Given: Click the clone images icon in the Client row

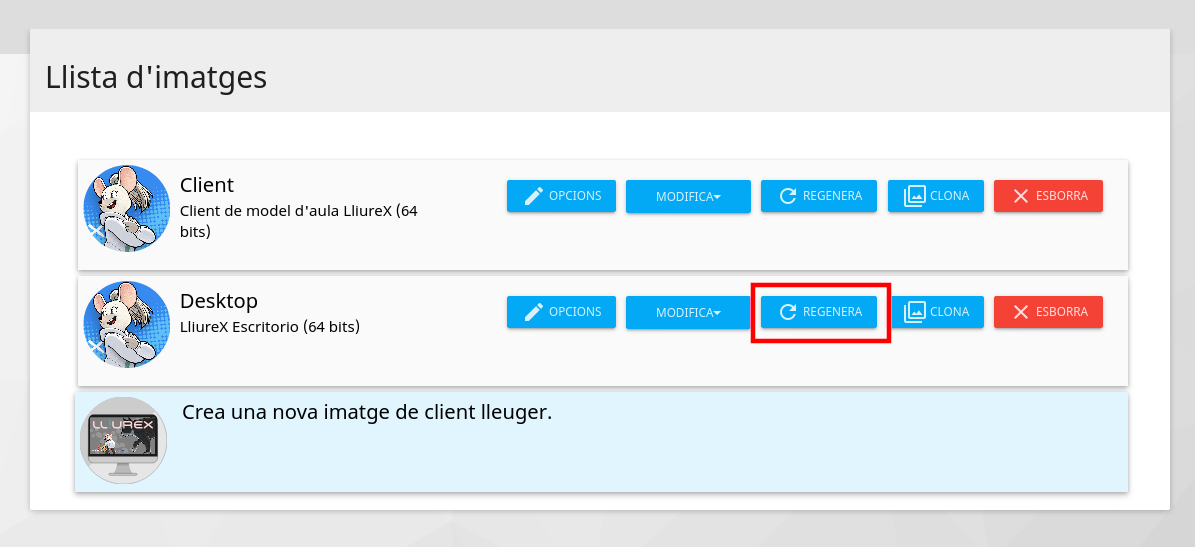Looking at the screenshot, I should [914, 196].
